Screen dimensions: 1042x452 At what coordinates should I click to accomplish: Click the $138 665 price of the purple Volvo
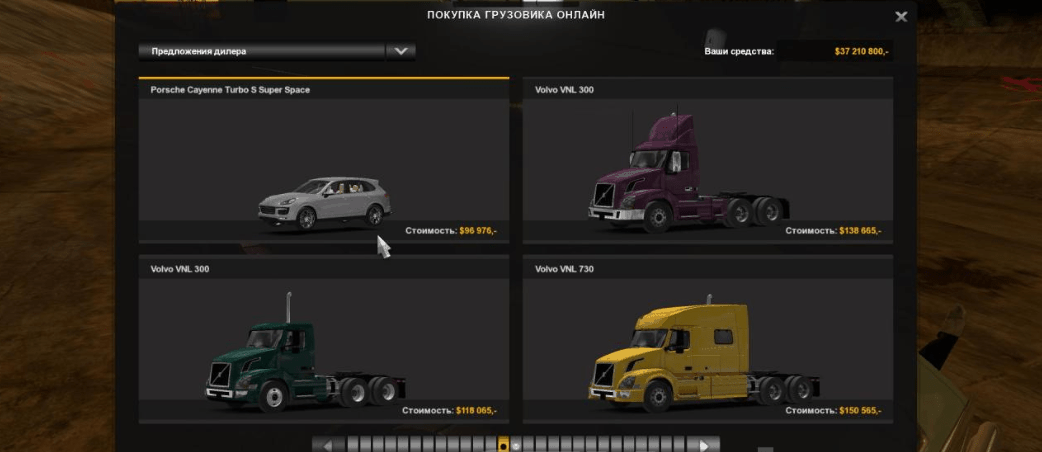(x=861, y=231)
